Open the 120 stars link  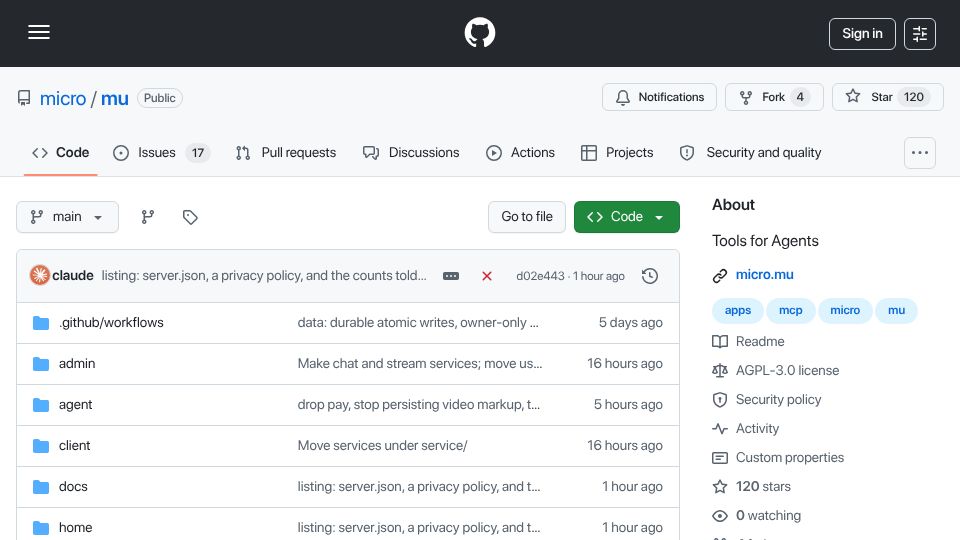coord(763,487)
